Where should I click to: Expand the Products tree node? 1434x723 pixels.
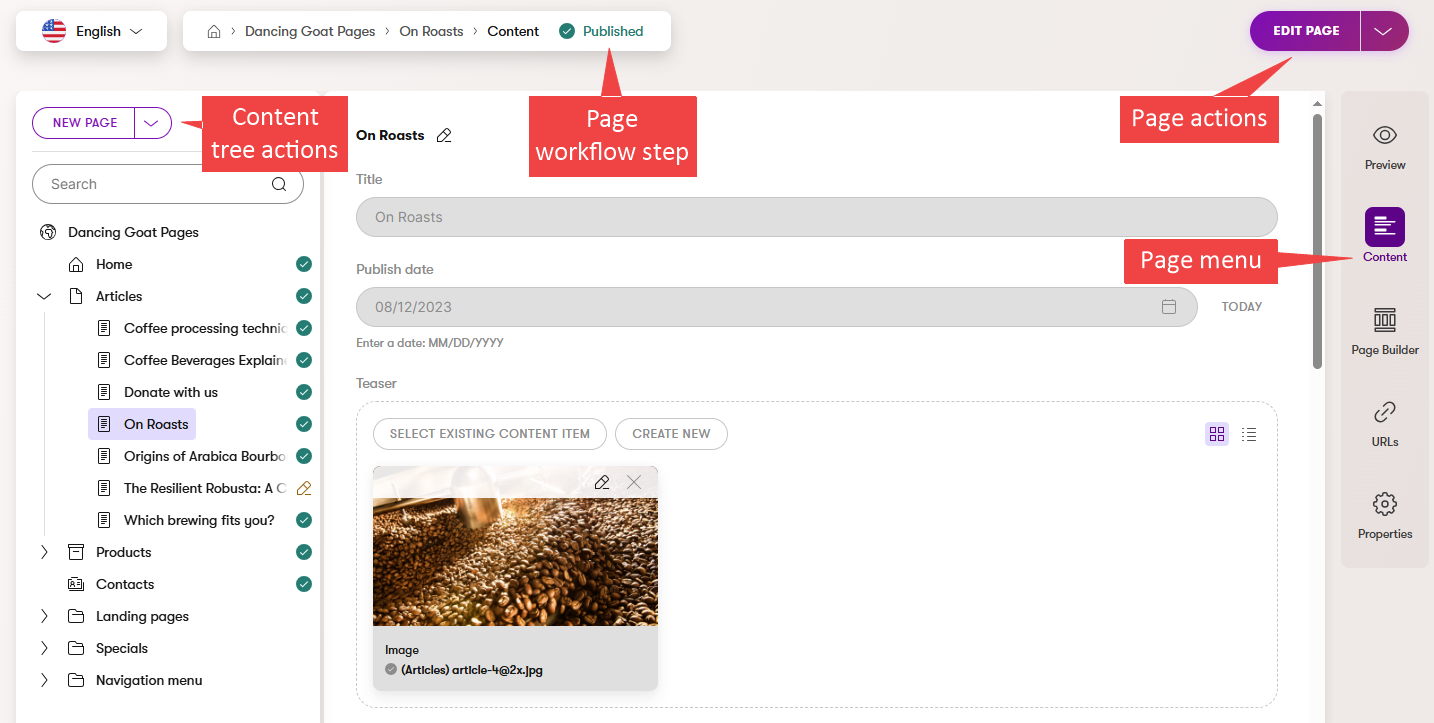[x=44, y=552]
